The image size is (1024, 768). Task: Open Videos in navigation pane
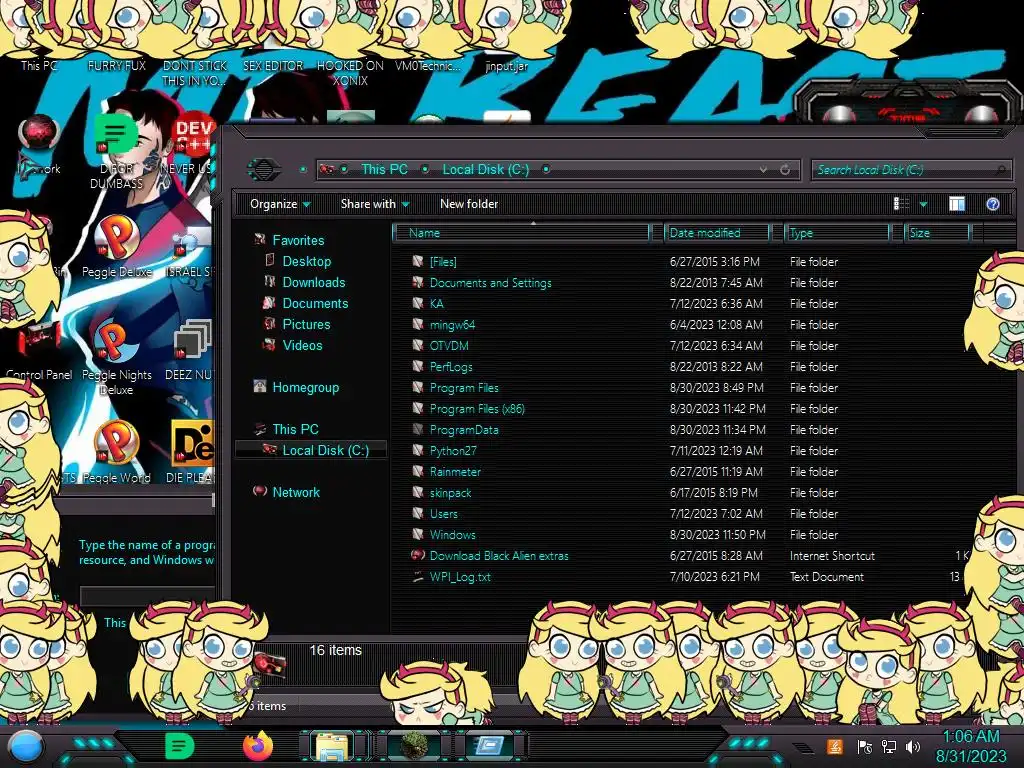[x=302, y=345]
